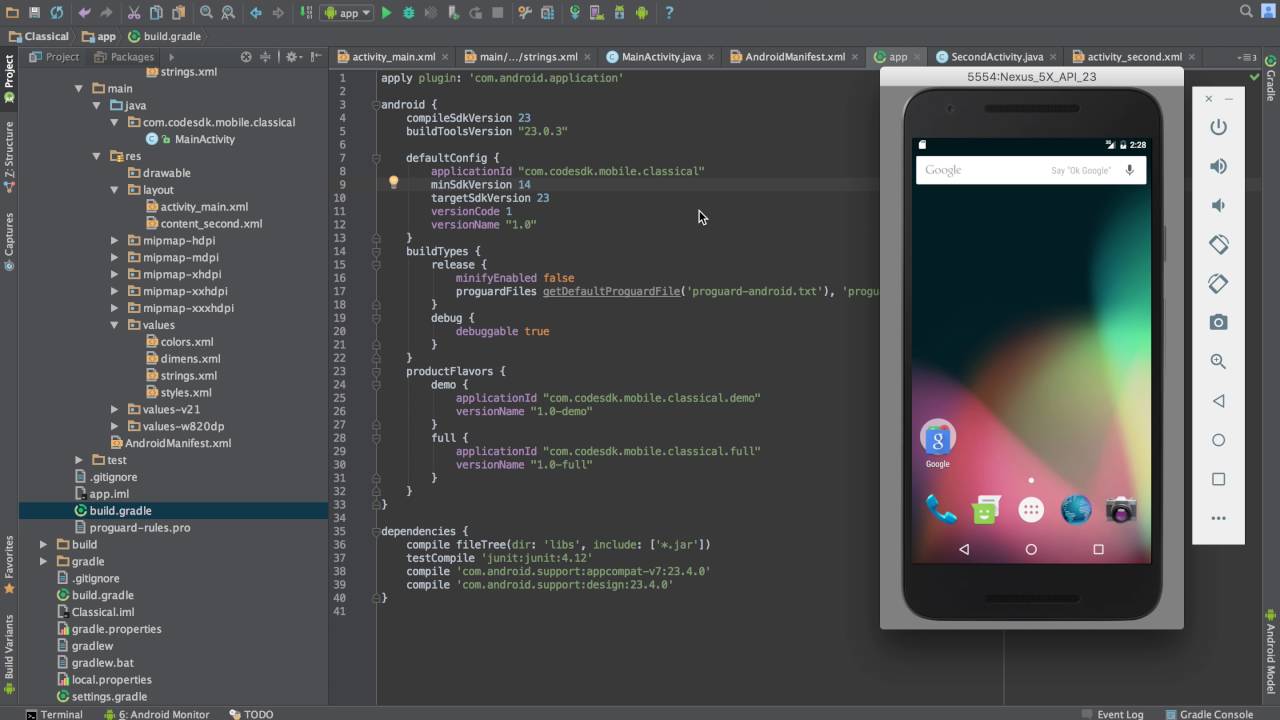Tap Phone app in emulator dock
Image resolution: width=1280 pixels, height=720 pixels.
(x=940, y=510)
